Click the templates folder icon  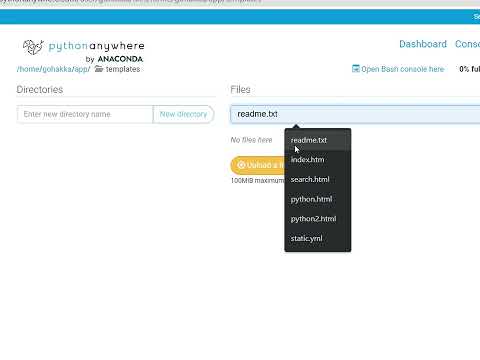pos(99,69)
